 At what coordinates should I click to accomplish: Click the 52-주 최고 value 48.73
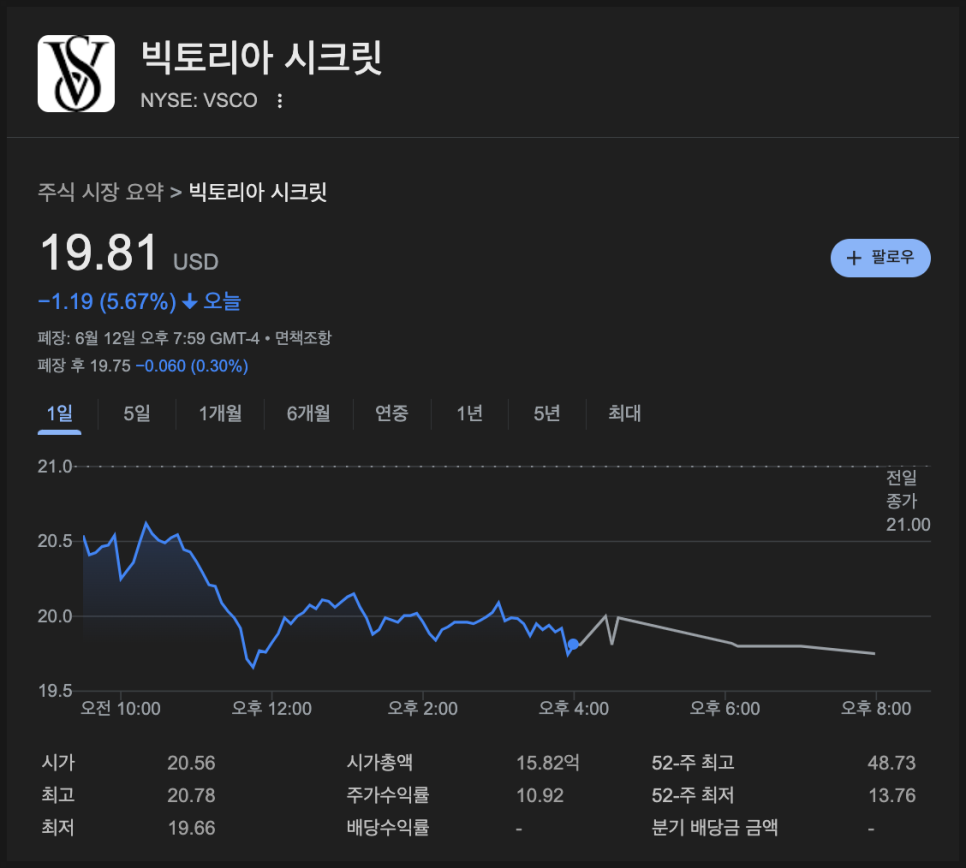[x=891, y=763]
